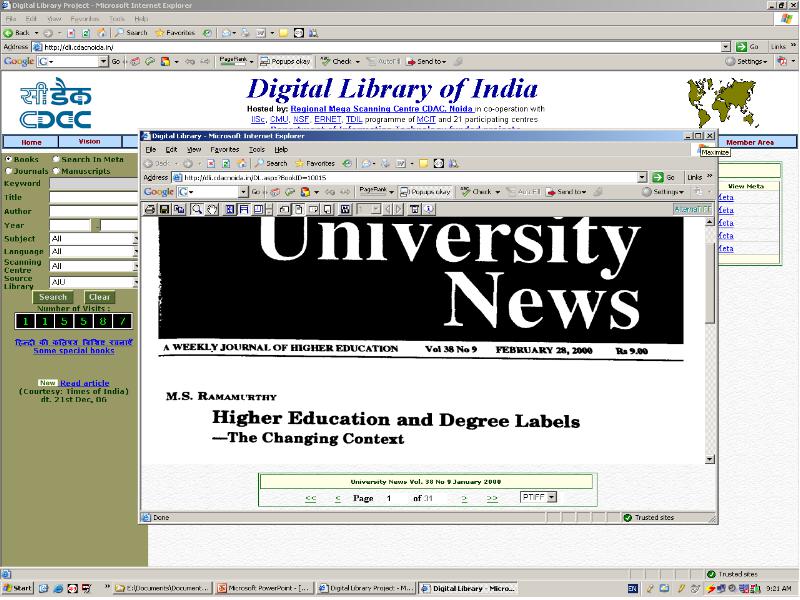Open the Source Library dropdown showing AIU
The image size is (800, 600).
click(94, 282)
